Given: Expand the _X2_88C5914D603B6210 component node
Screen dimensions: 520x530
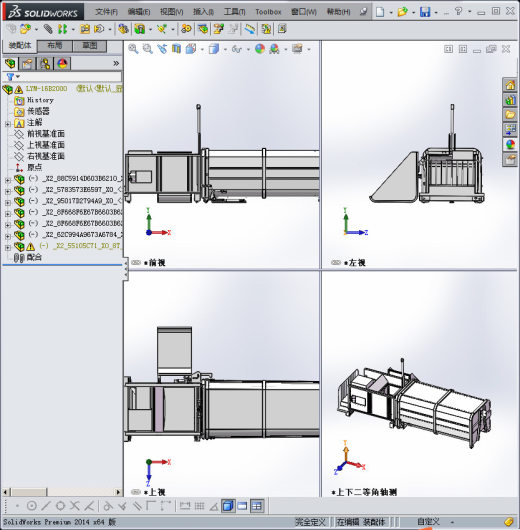Looking at the screenshot, I should coord(8,180).
